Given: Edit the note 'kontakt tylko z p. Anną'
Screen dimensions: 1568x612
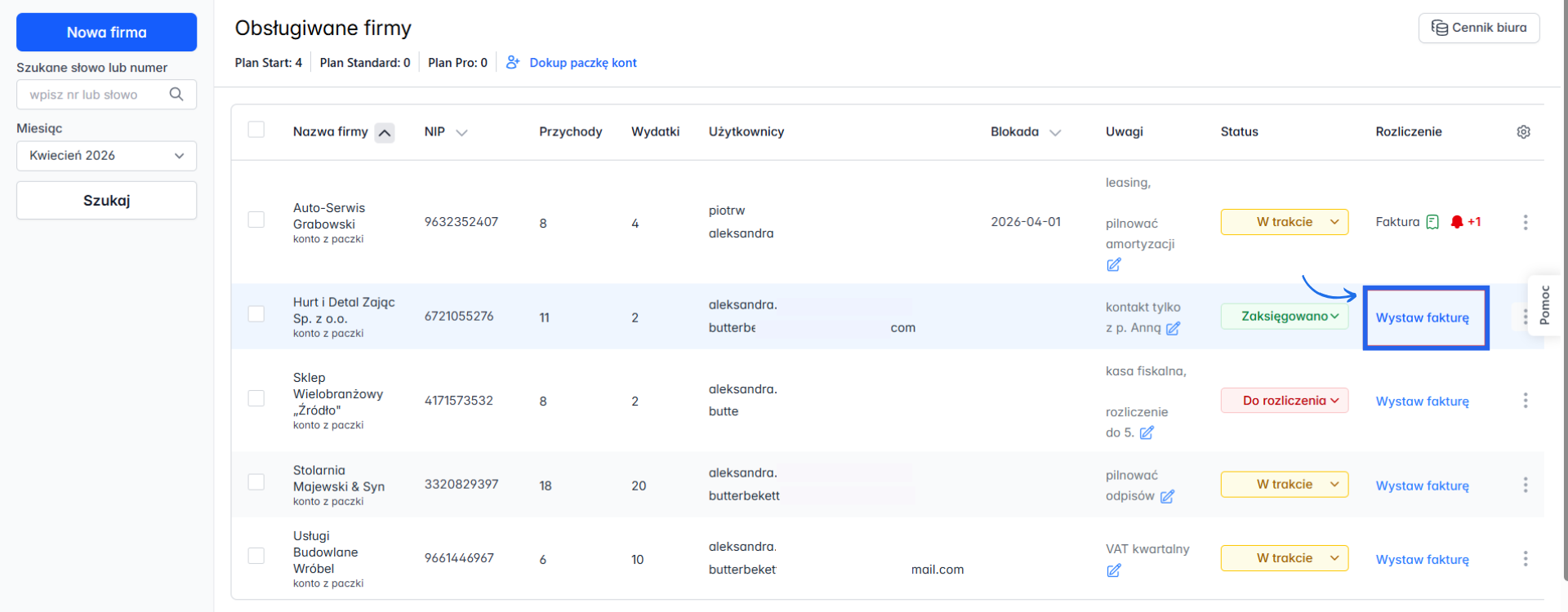Looking at the screenshot, I should [x=1173, y=328].
